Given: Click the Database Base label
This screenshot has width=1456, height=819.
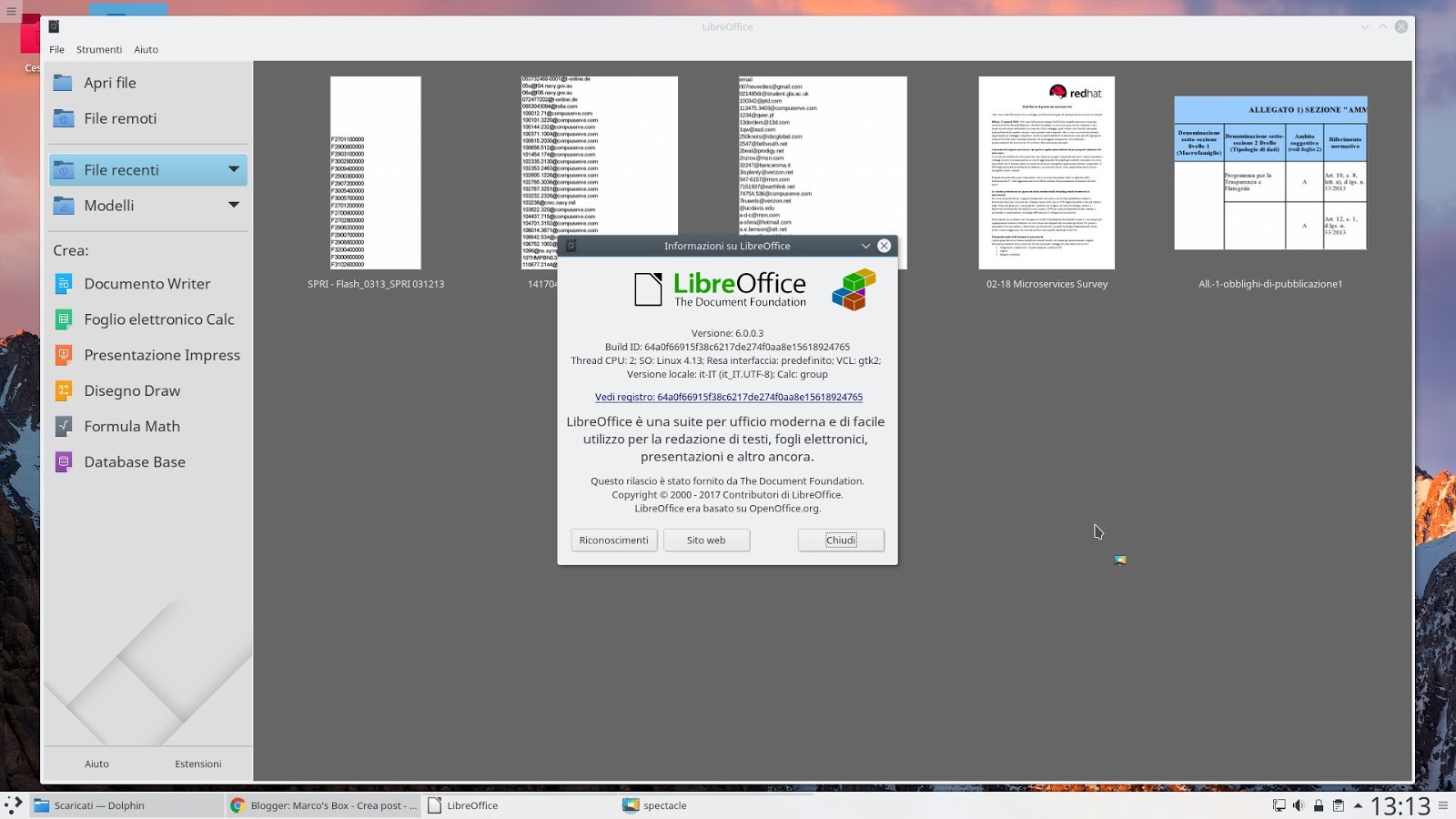Looking at the screenshot, I should [135, 461].
